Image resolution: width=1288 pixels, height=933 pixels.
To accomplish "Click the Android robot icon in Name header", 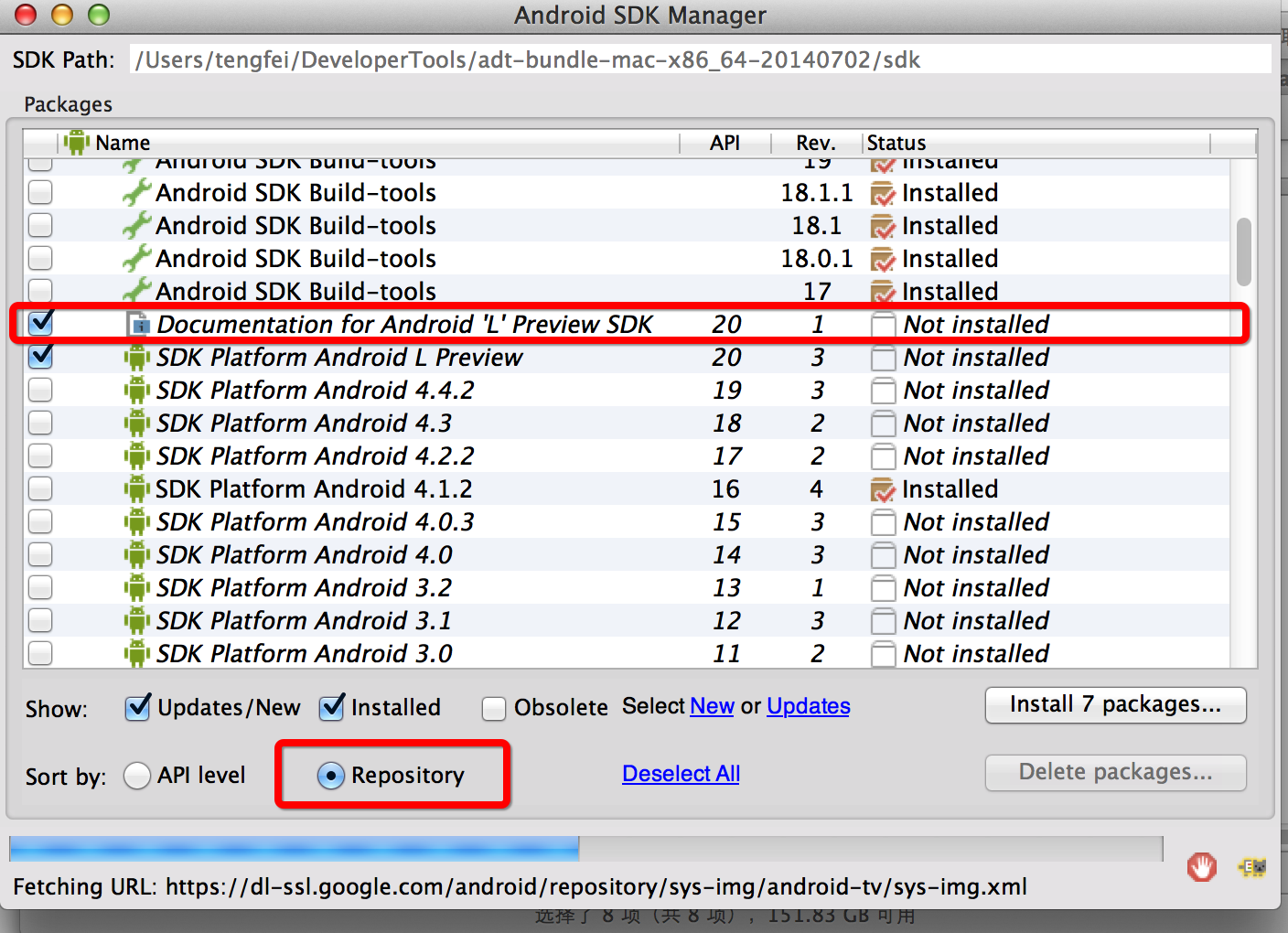I will (77, 143).
